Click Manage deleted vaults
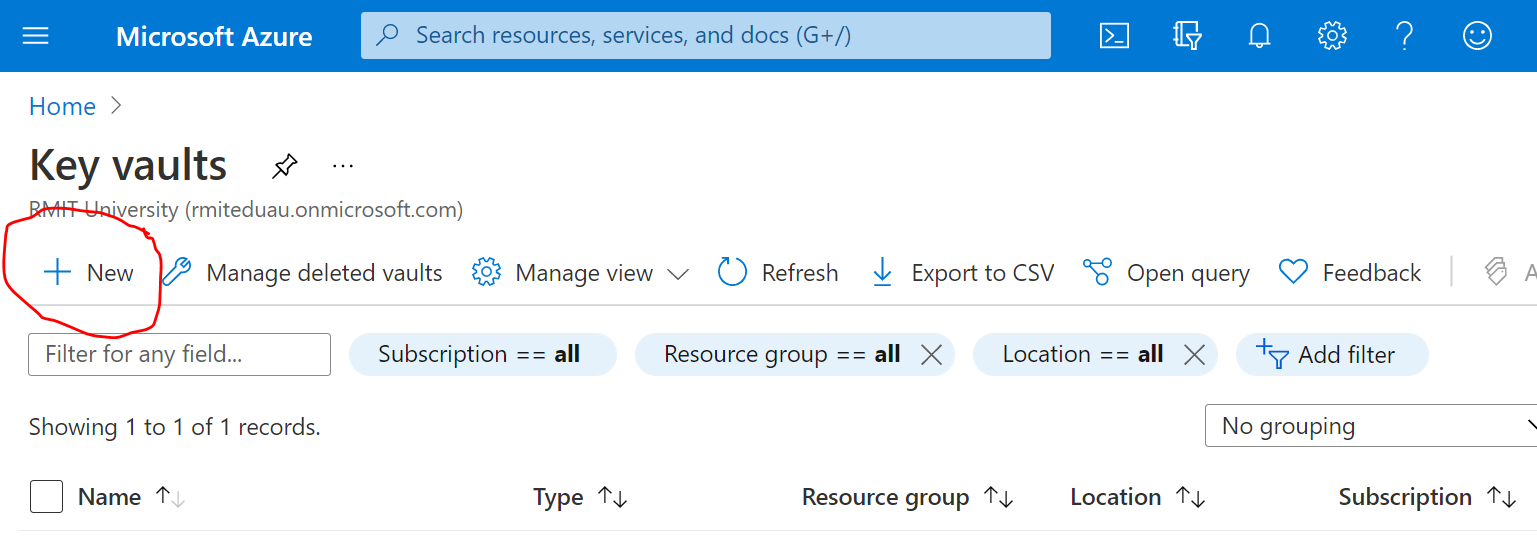1537x536 pixels. 303,273
